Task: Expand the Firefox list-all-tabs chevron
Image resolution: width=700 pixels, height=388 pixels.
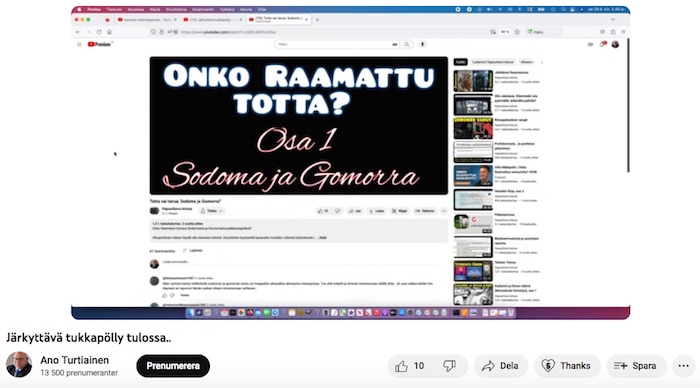Action: click(x=613, y=20)
